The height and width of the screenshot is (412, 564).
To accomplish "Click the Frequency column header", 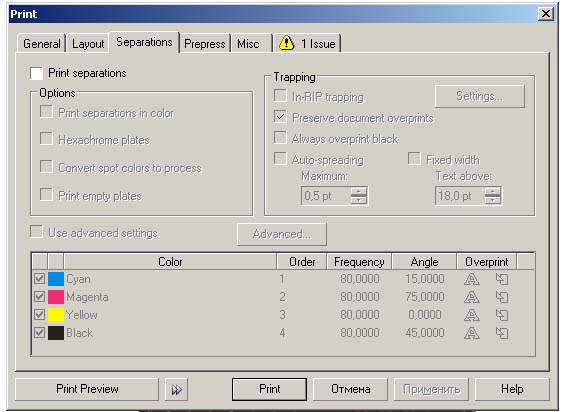I will coord(359,262).
